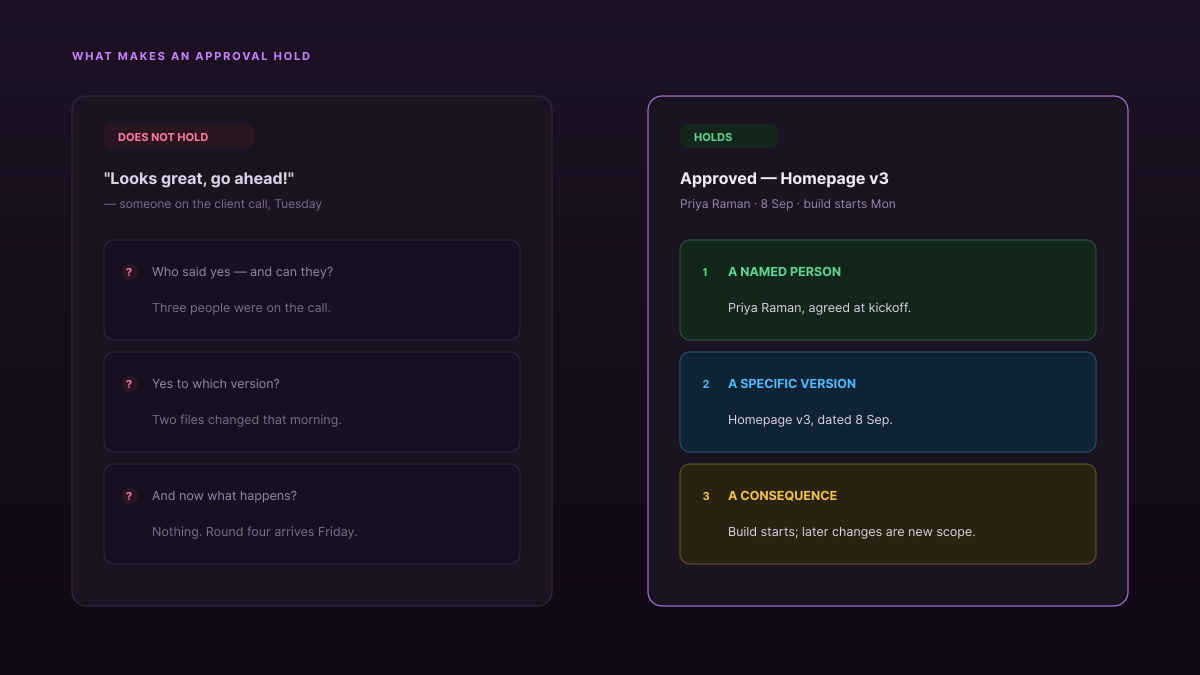Click the "WHAT MAKES AN APPROVAL HOLD" heading
This screenshot has height=675, width=1200.
coord(192,56)
